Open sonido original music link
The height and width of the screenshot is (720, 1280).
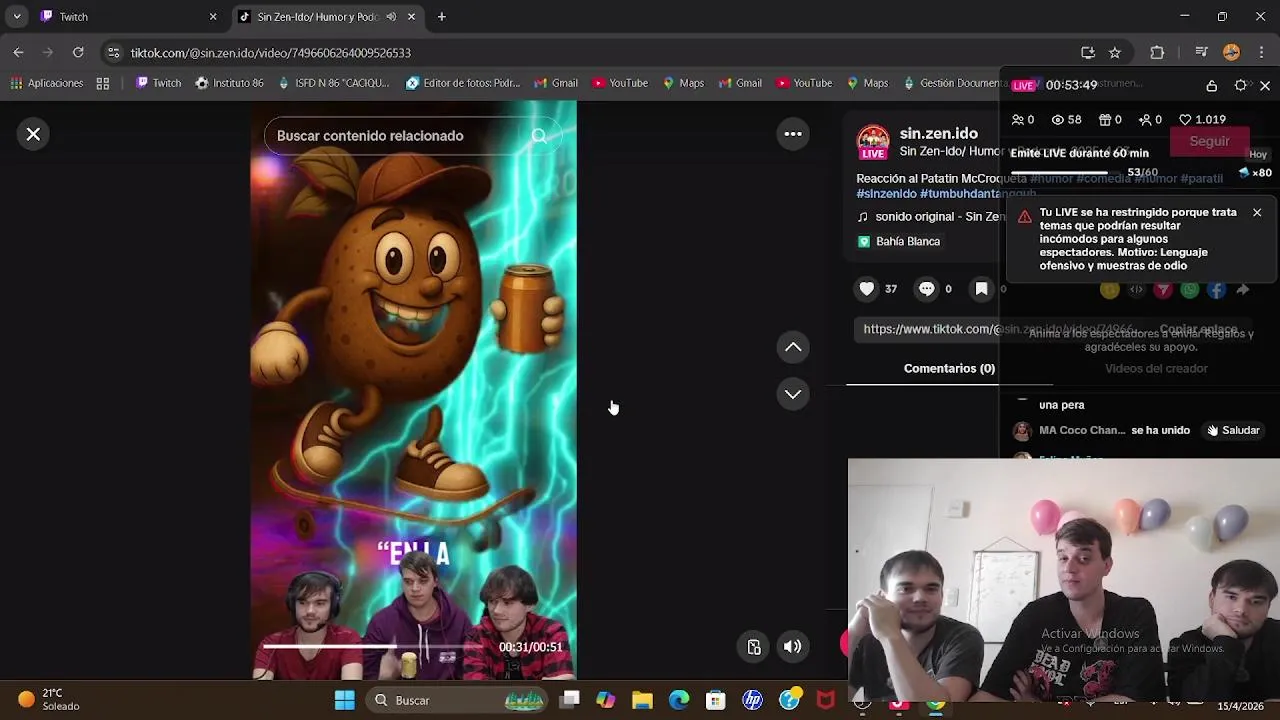tap(930, 217)
